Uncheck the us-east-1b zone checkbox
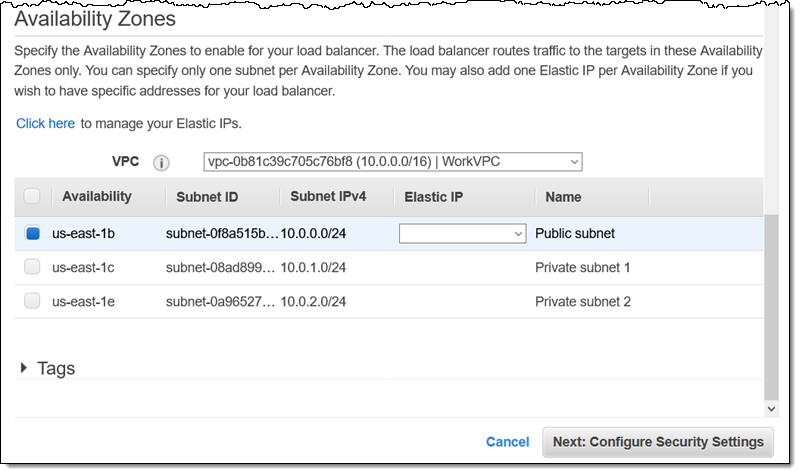This screenshot has width=800, height=474. click(x=32, y=233)
